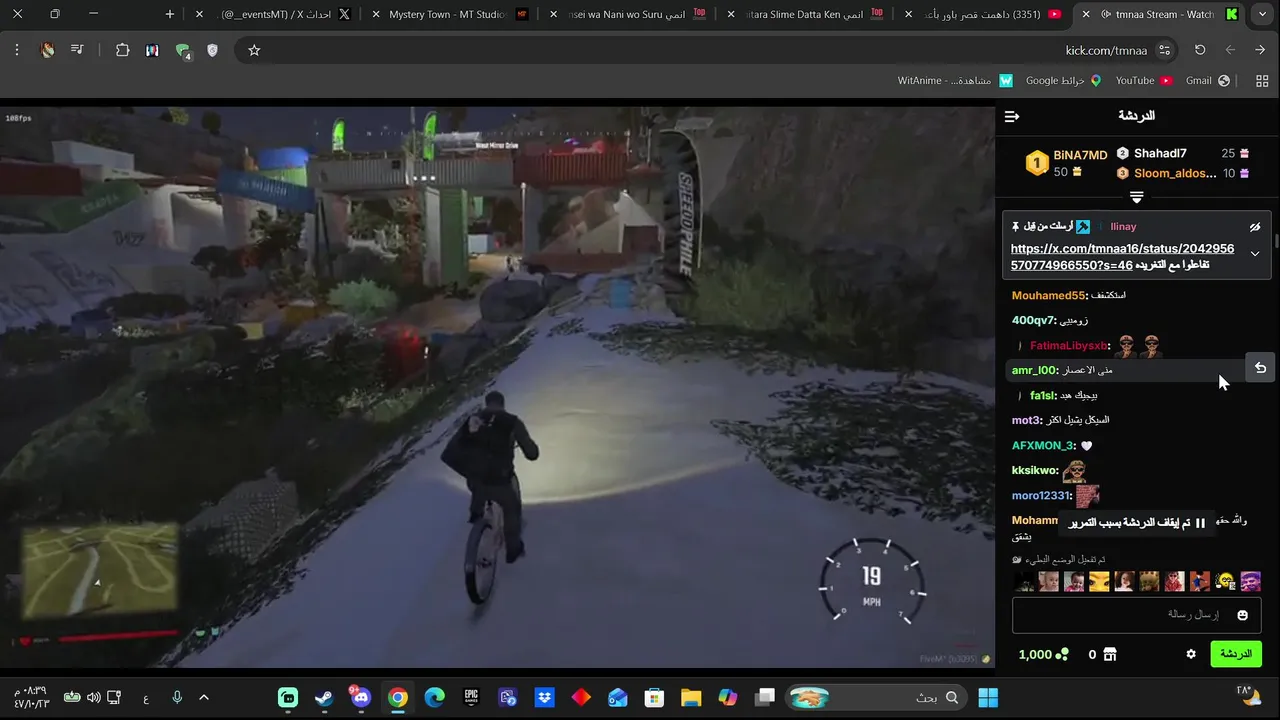Close the Mystery Town tab
The height and width of the screenshot is (720, 1280).
tap(376, 14)
